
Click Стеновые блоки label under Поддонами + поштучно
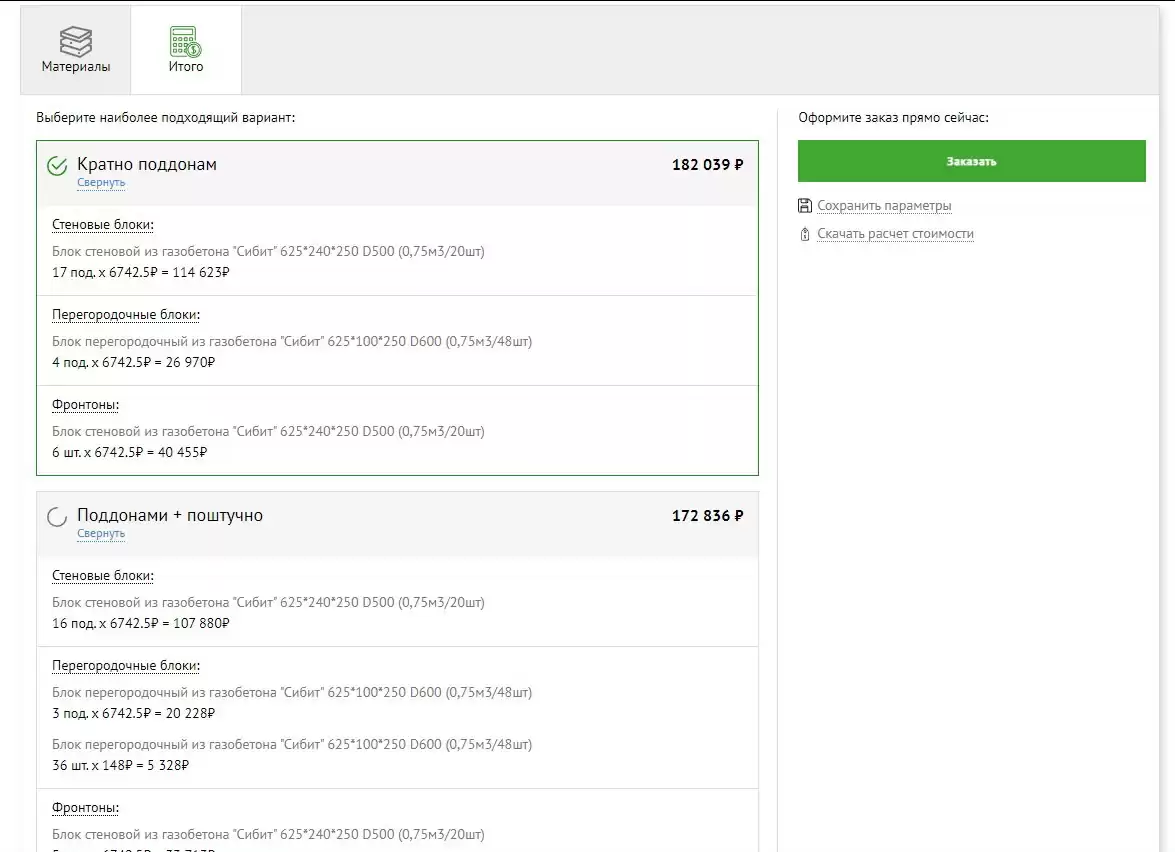(103, 575)
